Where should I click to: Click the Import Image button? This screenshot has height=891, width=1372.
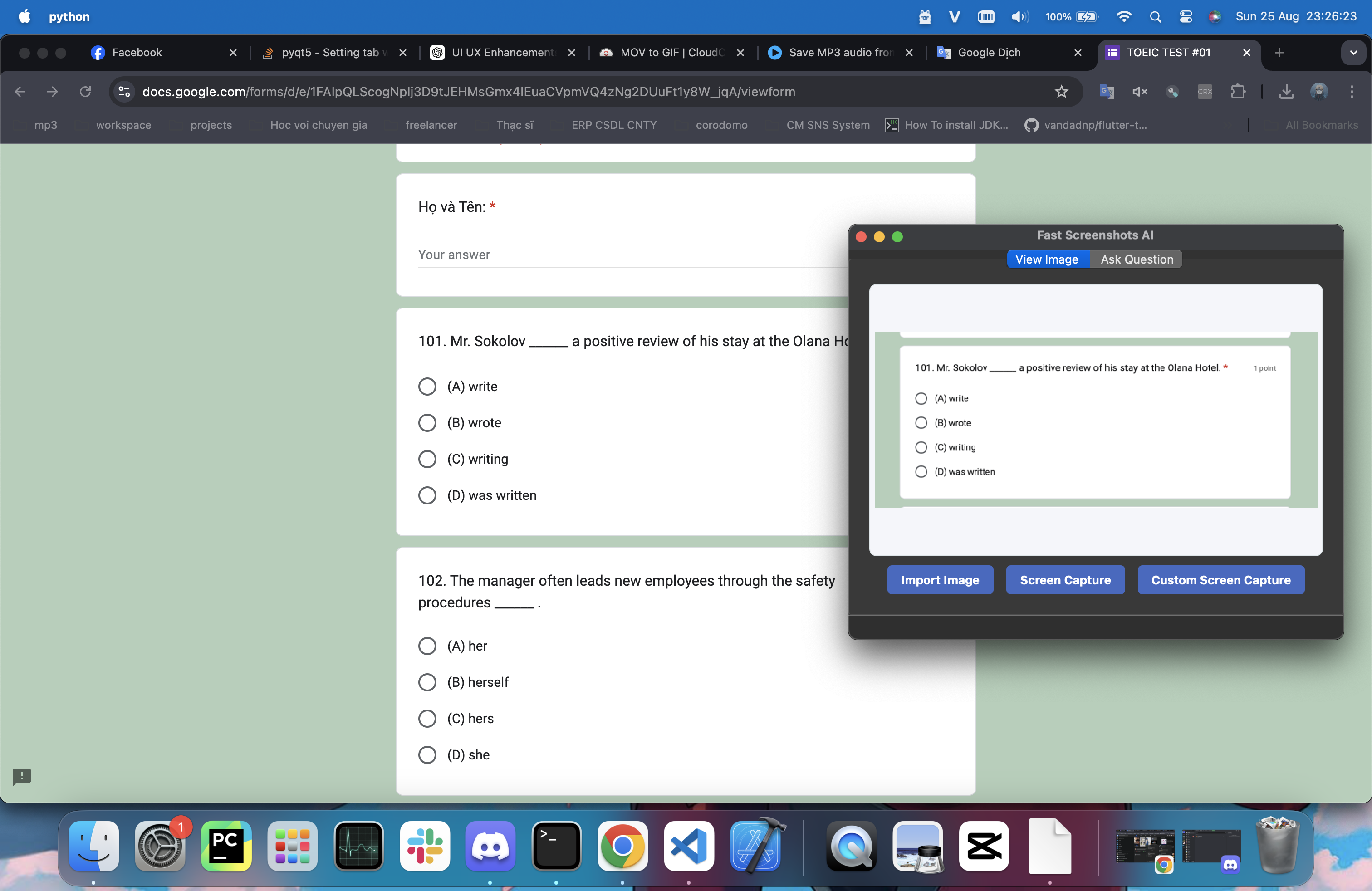940,580
